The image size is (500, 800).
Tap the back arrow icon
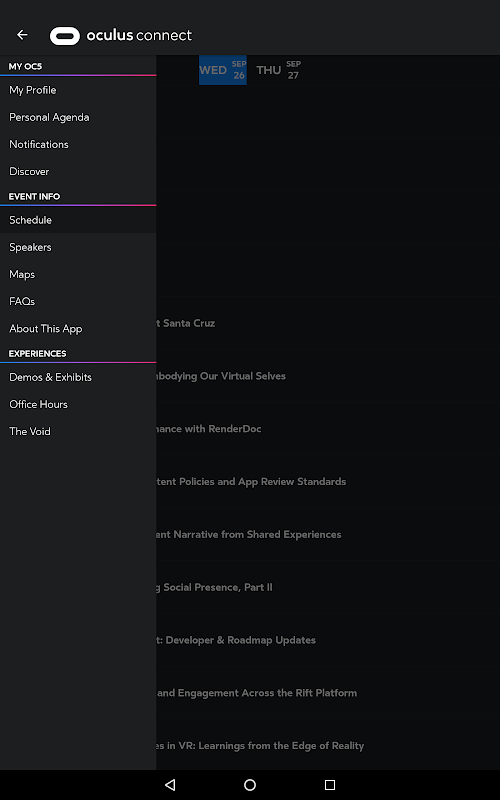pos(22,35)
